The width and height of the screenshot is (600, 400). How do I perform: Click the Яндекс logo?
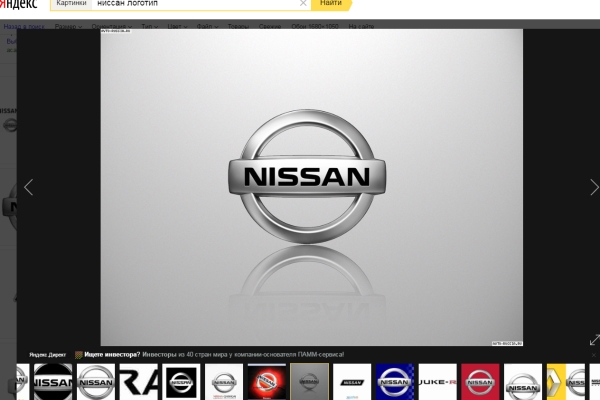click(x=18, y=3)
